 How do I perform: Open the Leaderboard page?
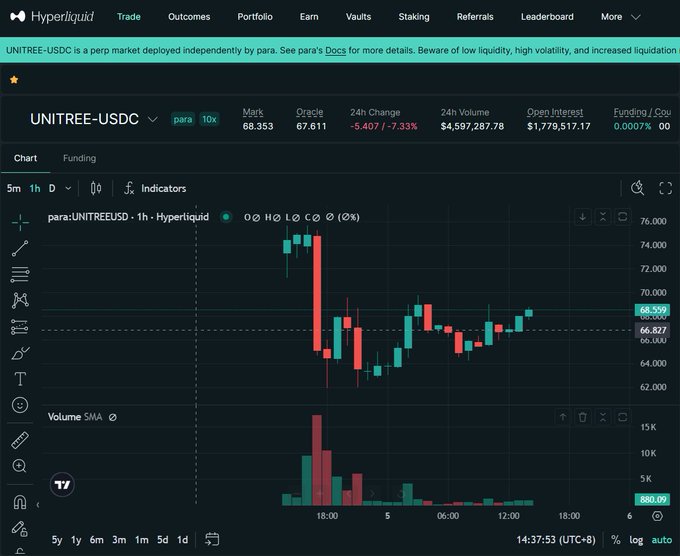tap(547, 17)
